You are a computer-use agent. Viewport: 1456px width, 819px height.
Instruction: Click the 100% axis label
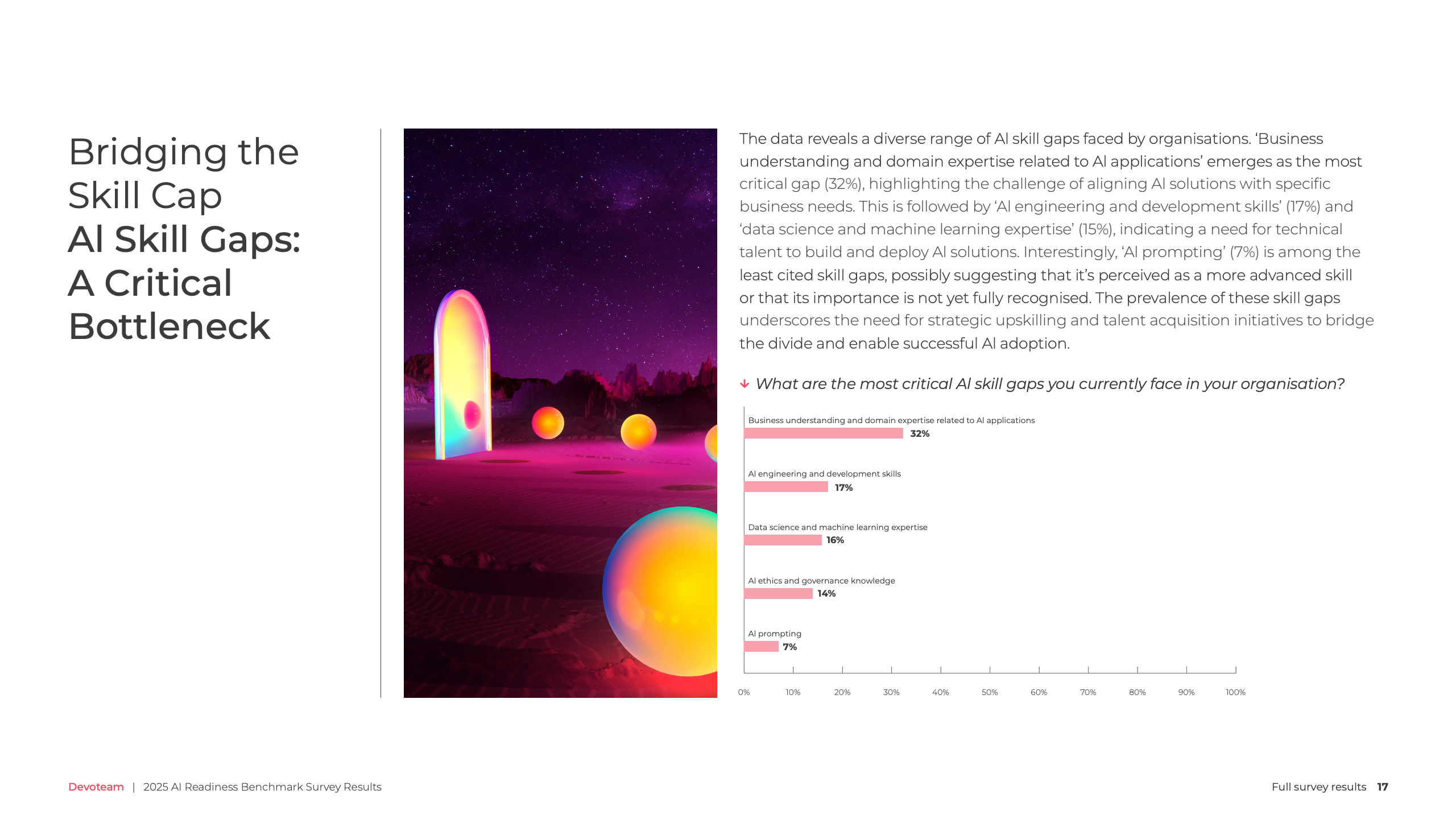pos(1235,692)
